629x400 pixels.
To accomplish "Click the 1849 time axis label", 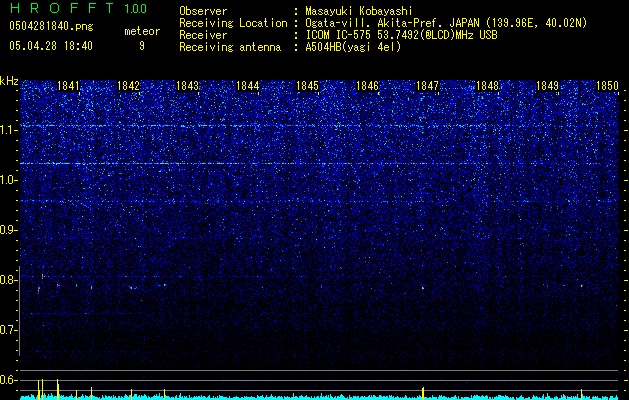I will pos(547,86).
